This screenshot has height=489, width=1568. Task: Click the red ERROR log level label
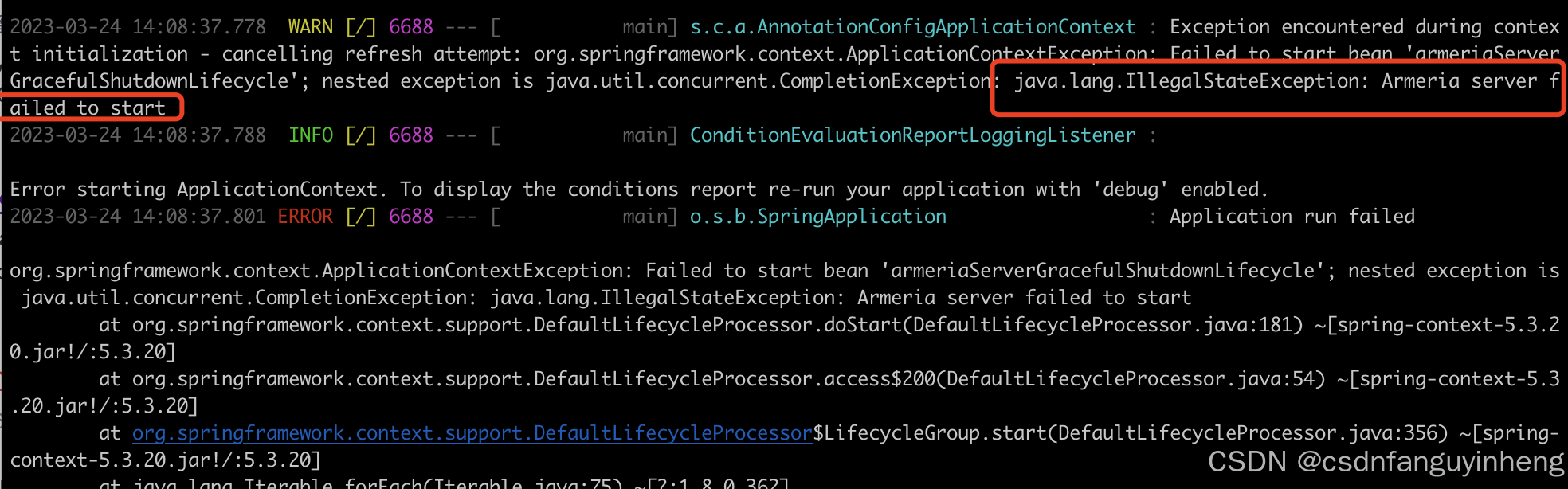click(304, 217)
